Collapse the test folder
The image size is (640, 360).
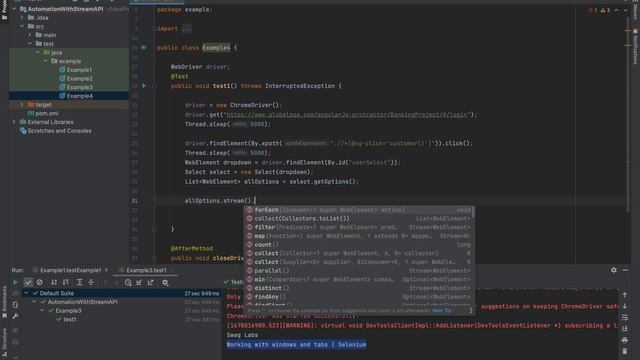(30, 44)
